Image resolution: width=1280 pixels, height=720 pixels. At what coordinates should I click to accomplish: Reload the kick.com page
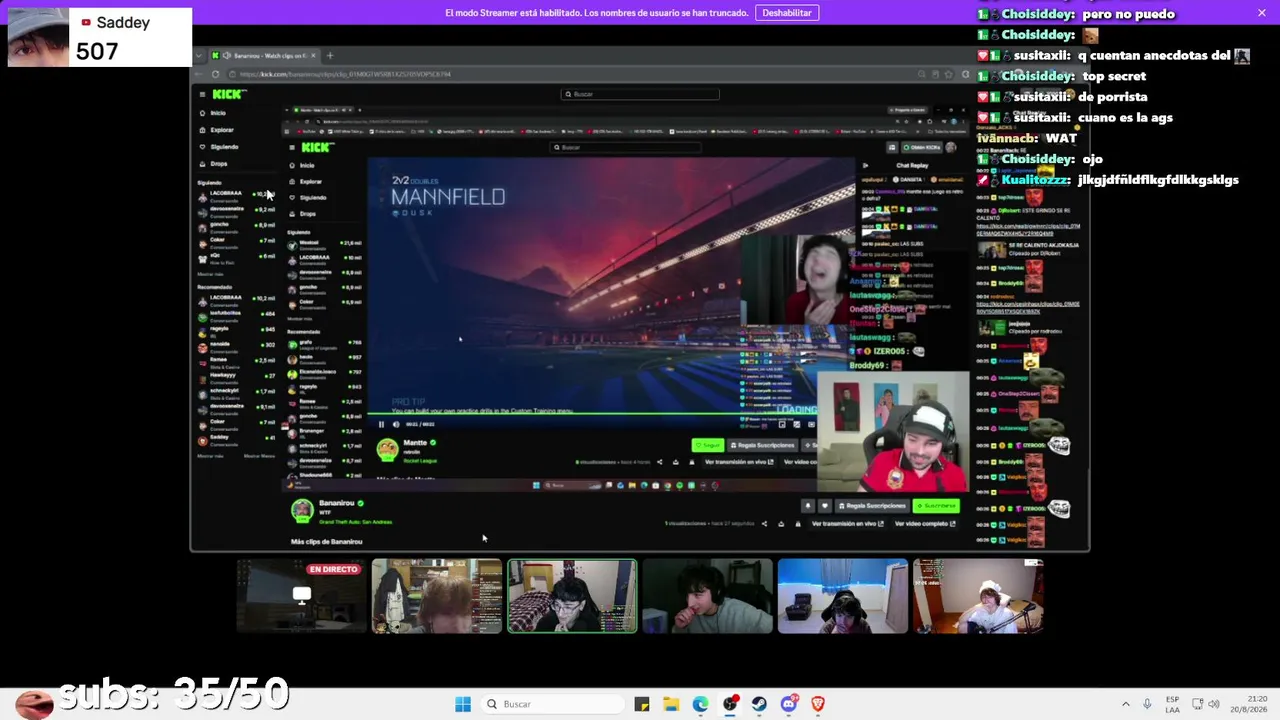[215, 74]
